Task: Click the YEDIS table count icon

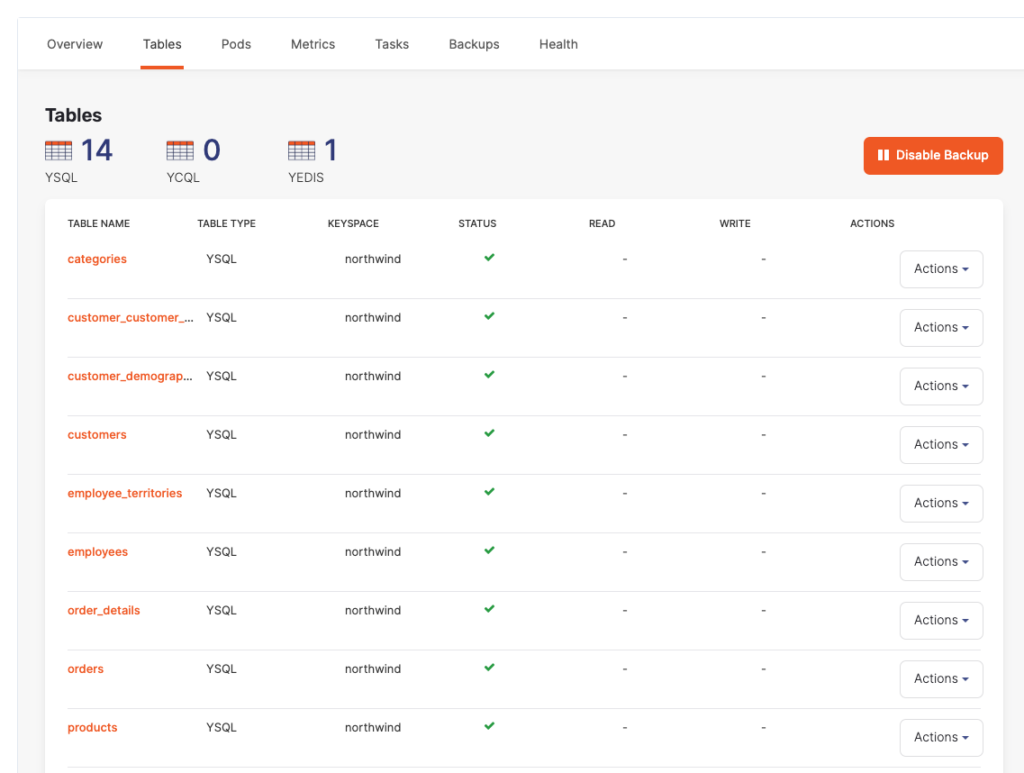Action: (x=305, y=148)
